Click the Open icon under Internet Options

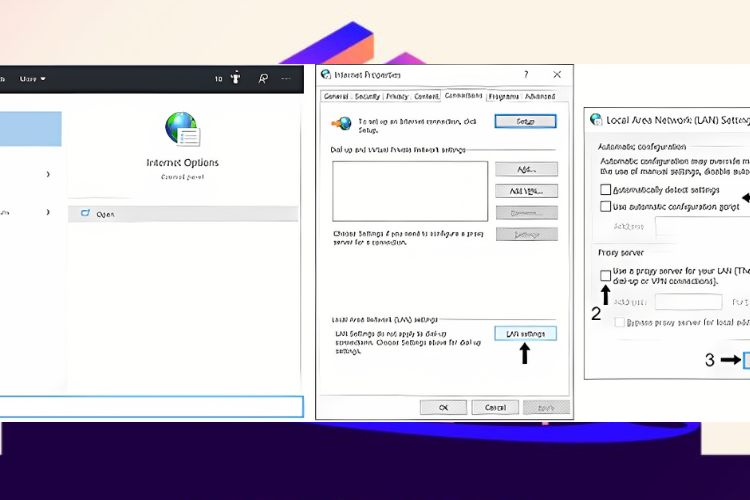click(85, 213)
